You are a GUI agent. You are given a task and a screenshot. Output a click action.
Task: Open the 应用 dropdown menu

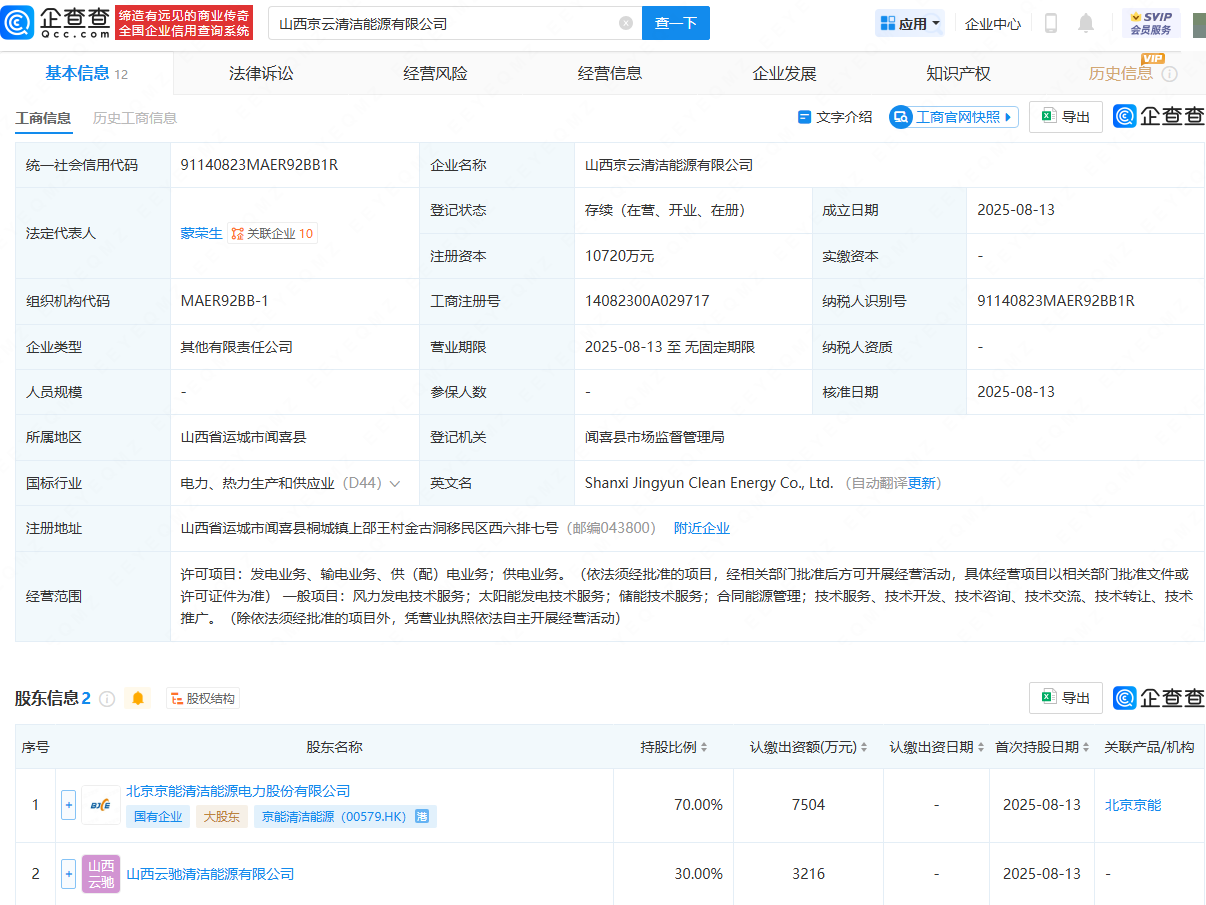pyautogui.click(x=909, y=23)
